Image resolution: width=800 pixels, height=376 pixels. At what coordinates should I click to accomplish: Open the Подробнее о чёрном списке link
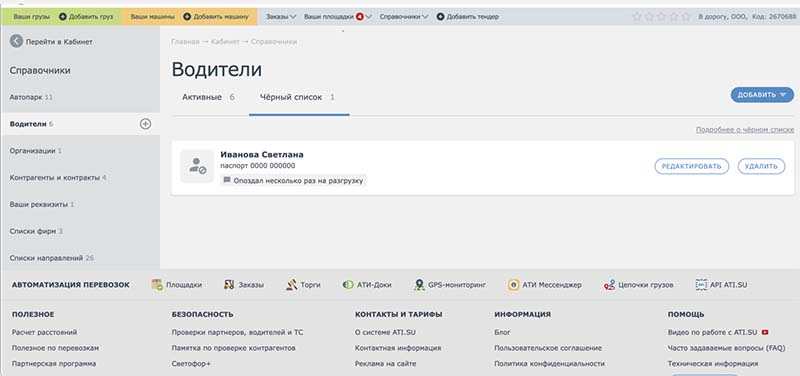point(745,130)
